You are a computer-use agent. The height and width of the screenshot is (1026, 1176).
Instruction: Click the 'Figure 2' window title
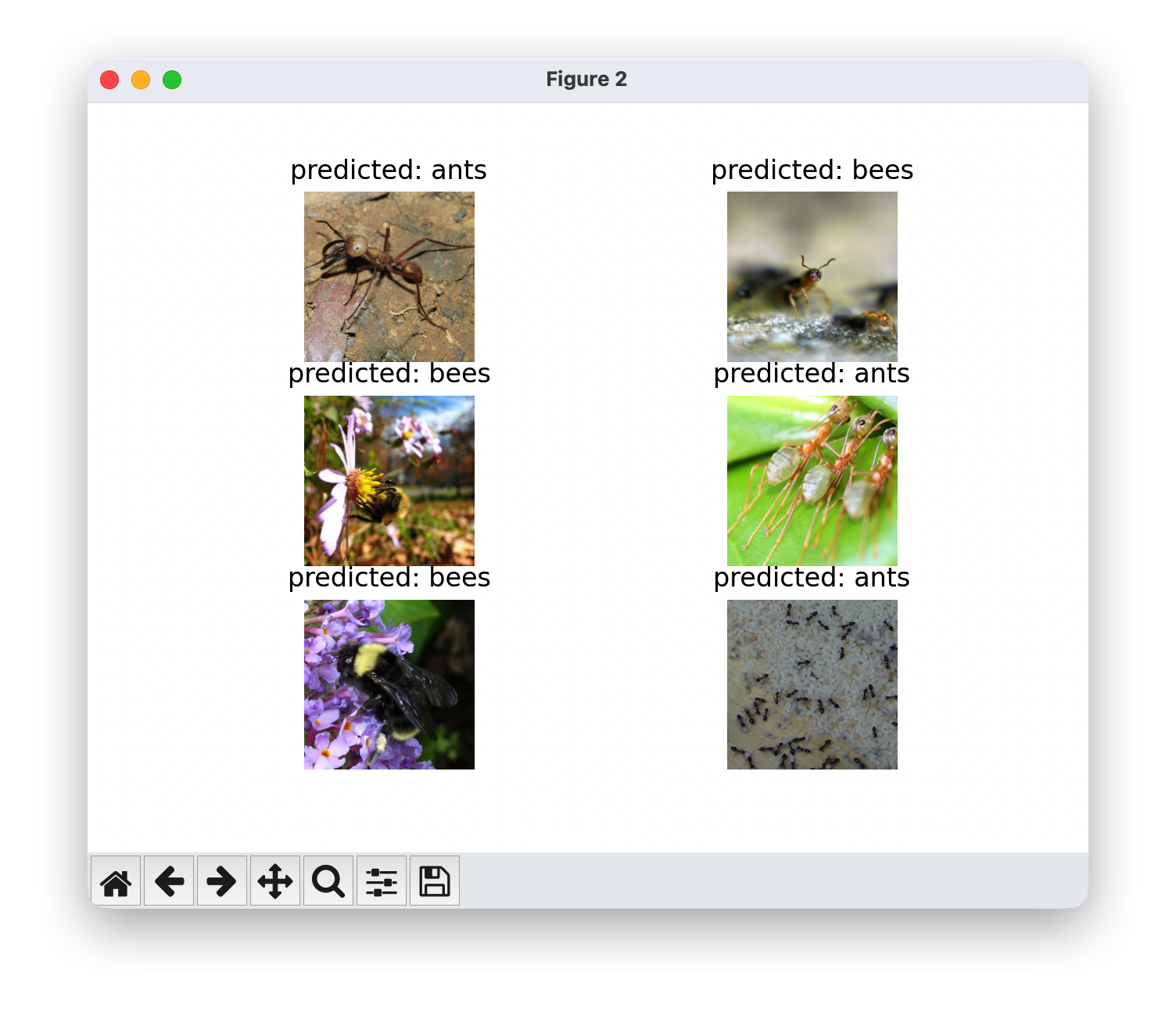(586, 79)
